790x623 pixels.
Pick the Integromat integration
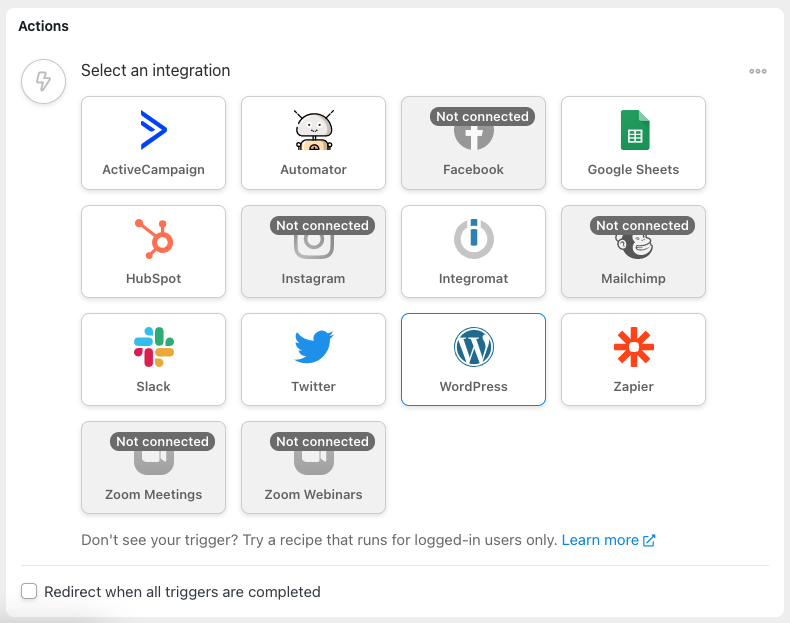coord(473,251)
